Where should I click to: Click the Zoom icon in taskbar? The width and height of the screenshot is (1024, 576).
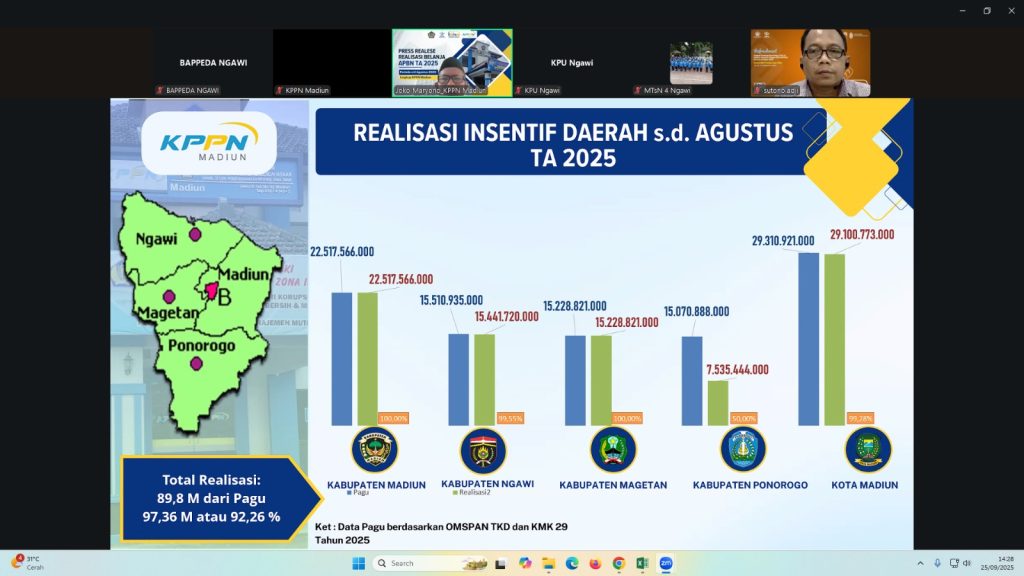(x=665, y=563)
